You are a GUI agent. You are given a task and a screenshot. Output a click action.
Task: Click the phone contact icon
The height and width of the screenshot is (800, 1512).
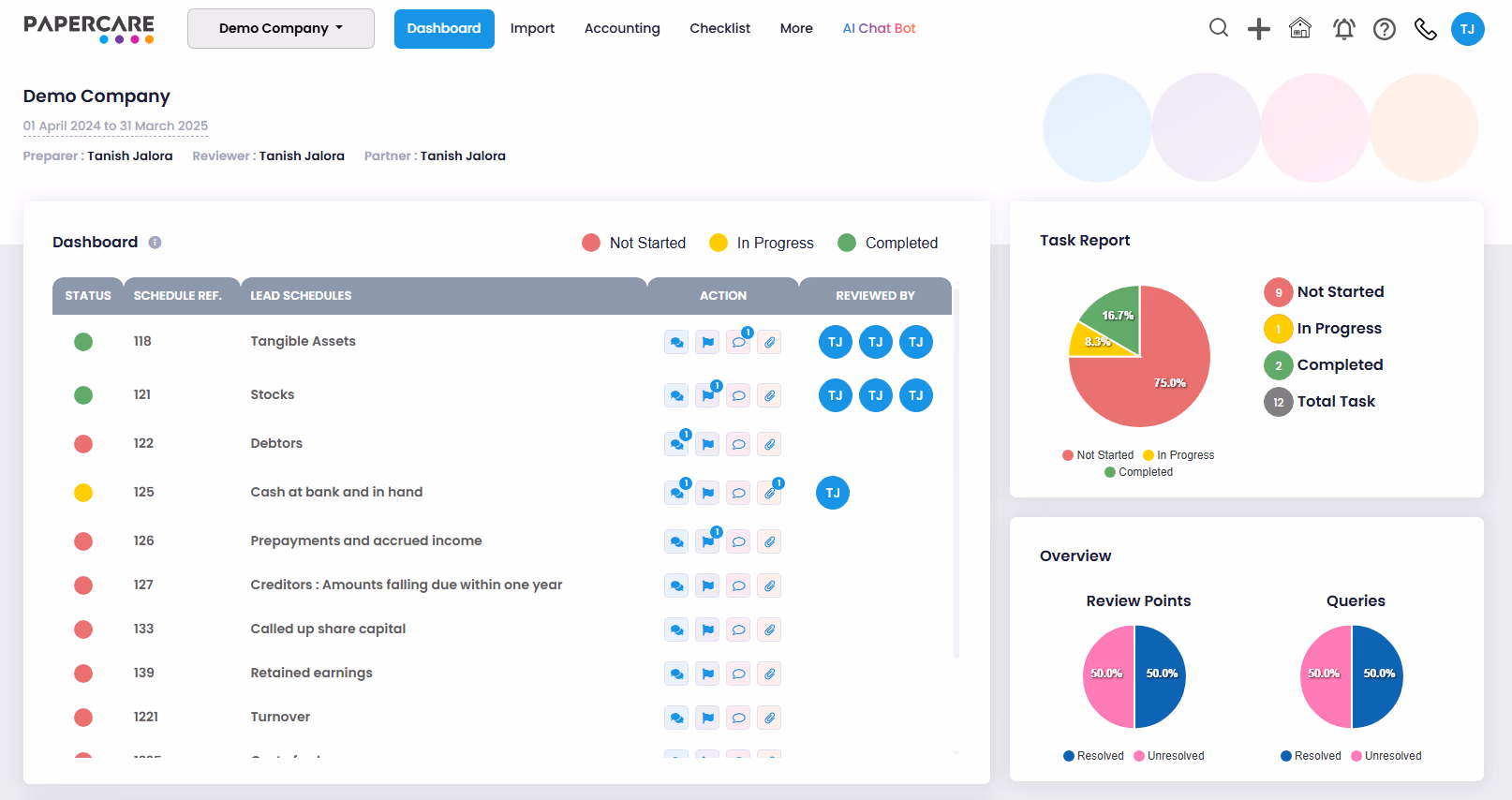[1426, 29]
